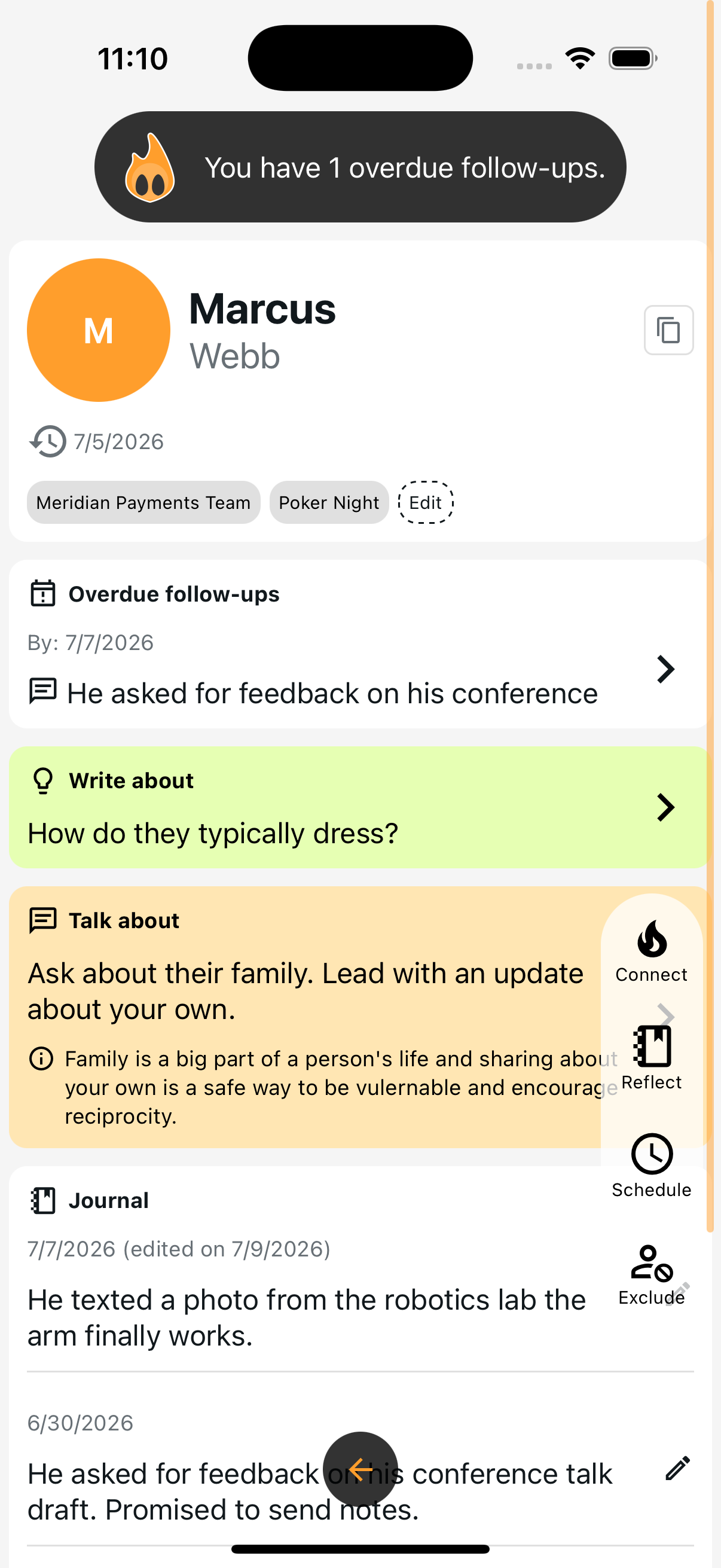Edit the 6/30/2026 journal entry with pencil icon
Screen dimensions: 721x1568
[x=677, y=1468]
